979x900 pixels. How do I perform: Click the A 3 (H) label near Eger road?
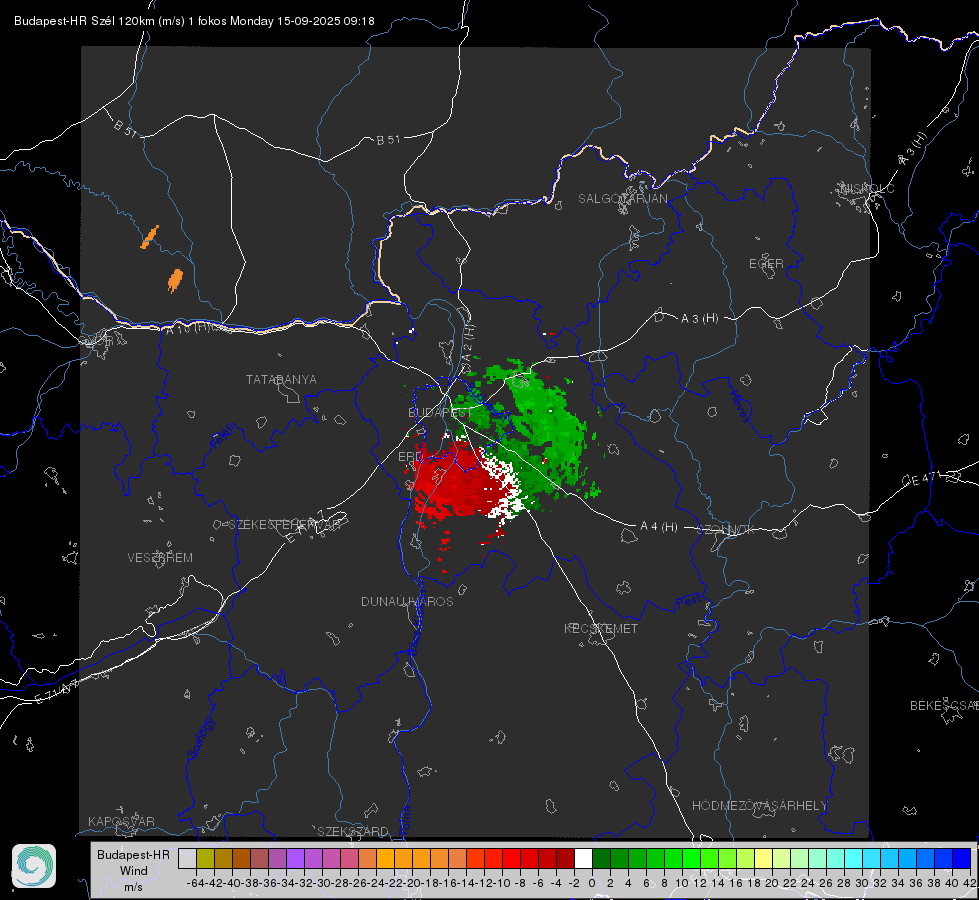click(699, 318)
